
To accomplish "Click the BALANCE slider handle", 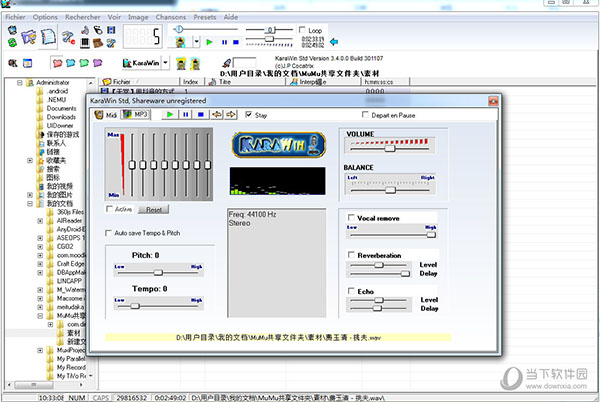I will [390, 190].
